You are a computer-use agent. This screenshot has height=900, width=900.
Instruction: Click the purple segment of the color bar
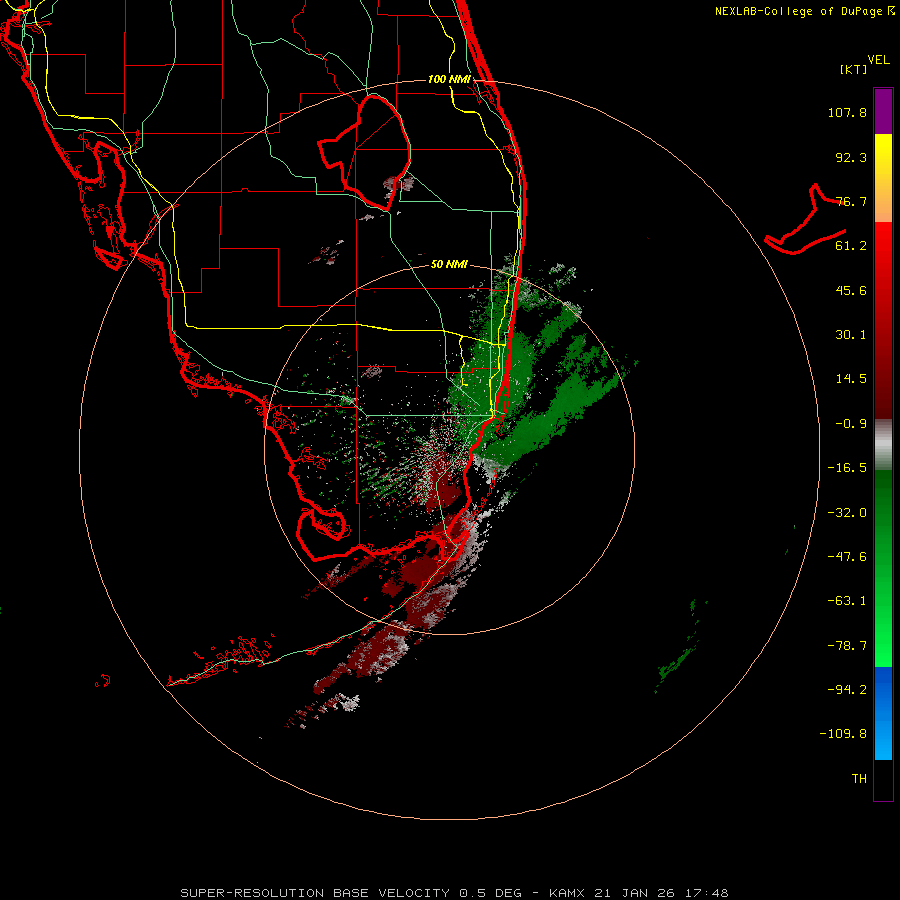pos(883,111)
